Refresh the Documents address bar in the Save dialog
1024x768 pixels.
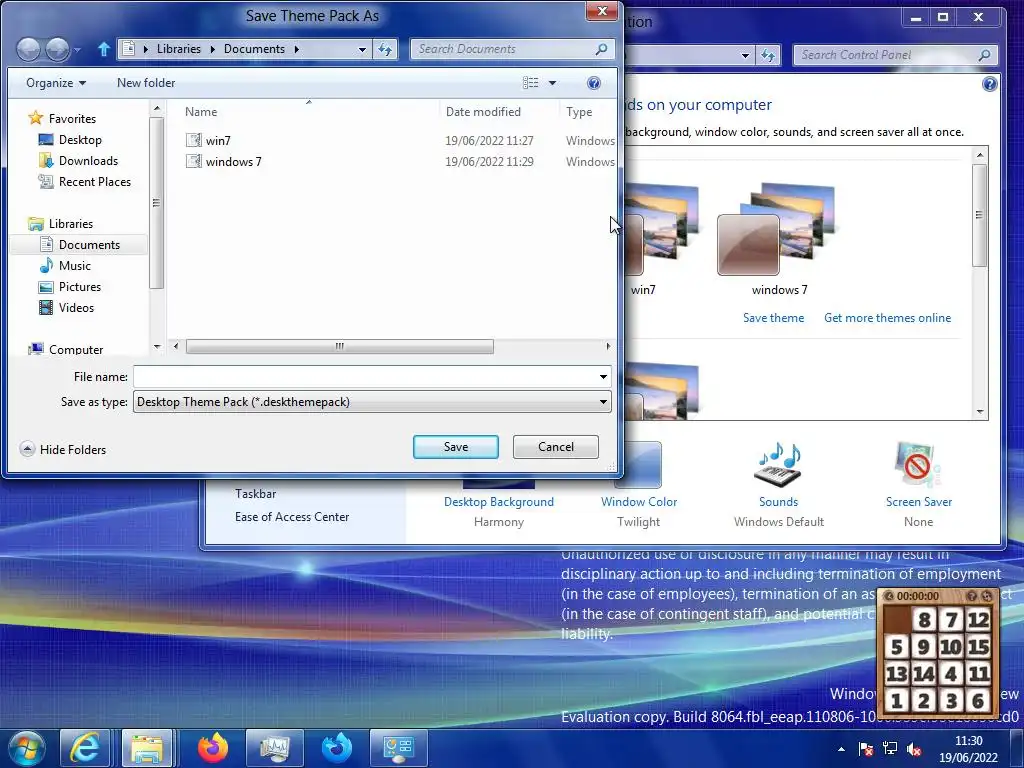coord(385,49)
